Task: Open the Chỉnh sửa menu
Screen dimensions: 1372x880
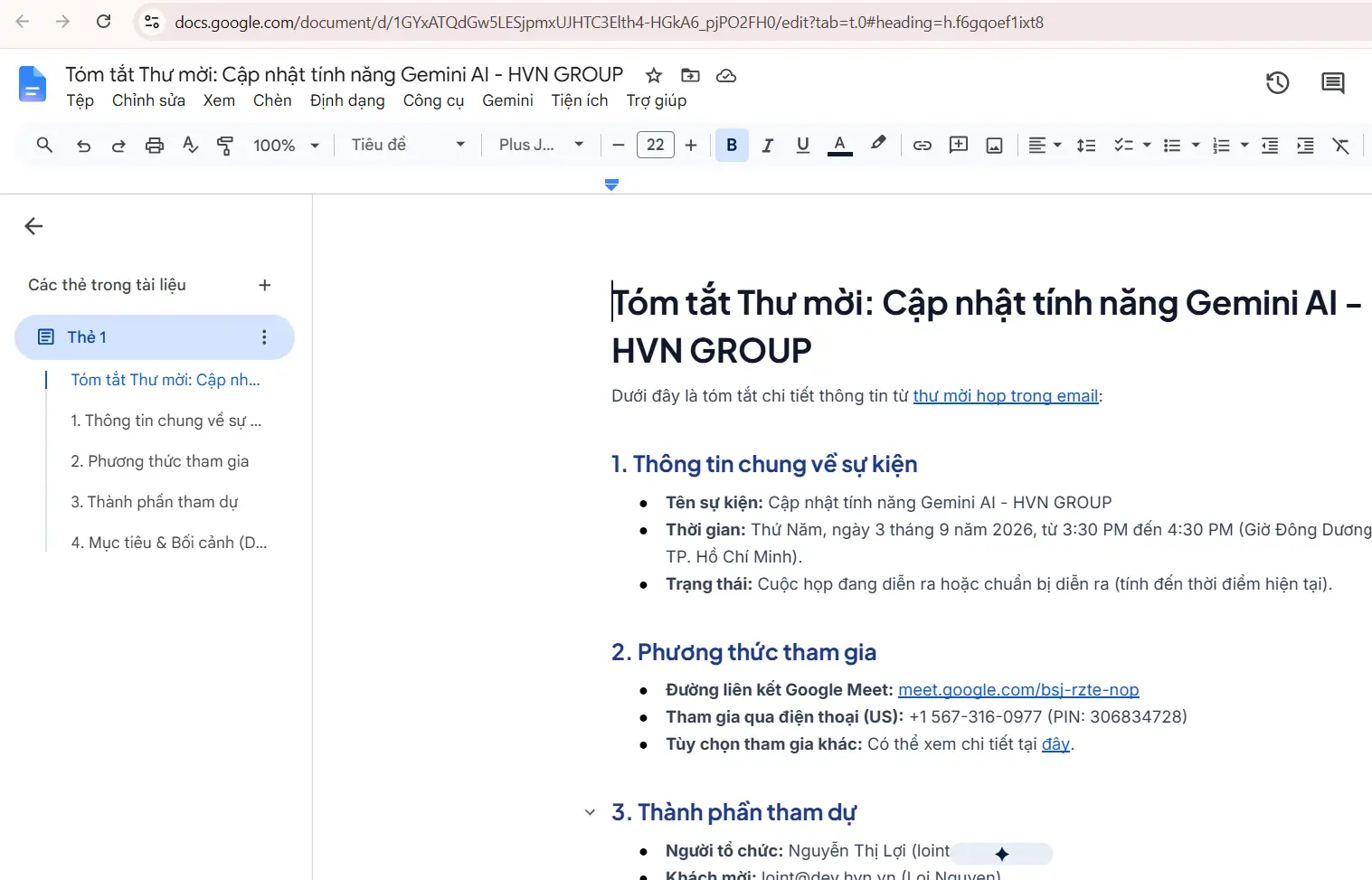Action: coord(148,100)
